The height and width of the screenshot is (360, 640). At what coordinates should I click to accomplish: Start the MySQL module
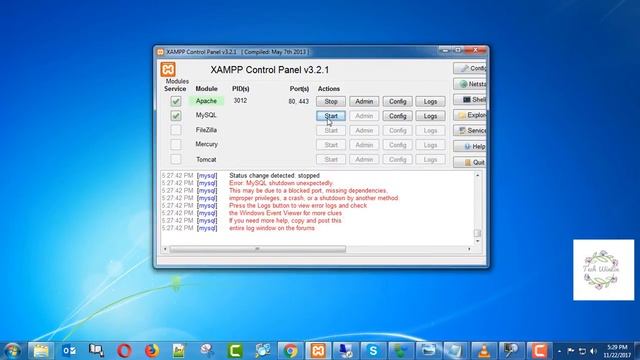pyautogui.click(x=331, y=116)
